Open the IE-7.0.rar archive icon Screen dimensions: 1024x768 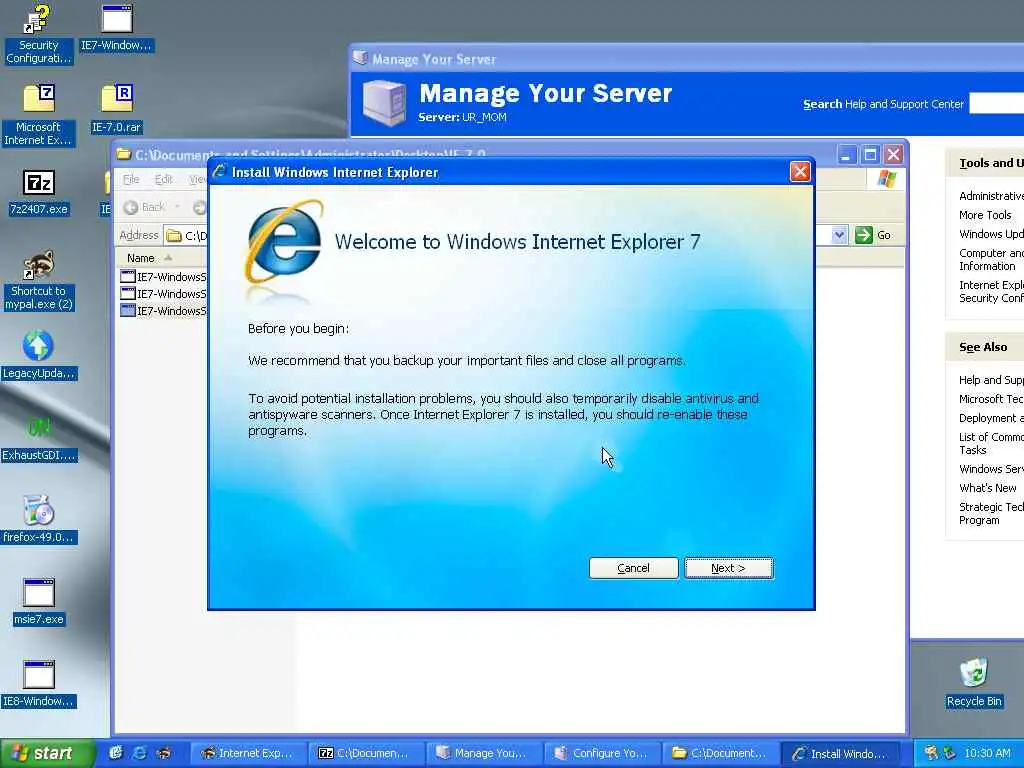(x=116, y=108)
